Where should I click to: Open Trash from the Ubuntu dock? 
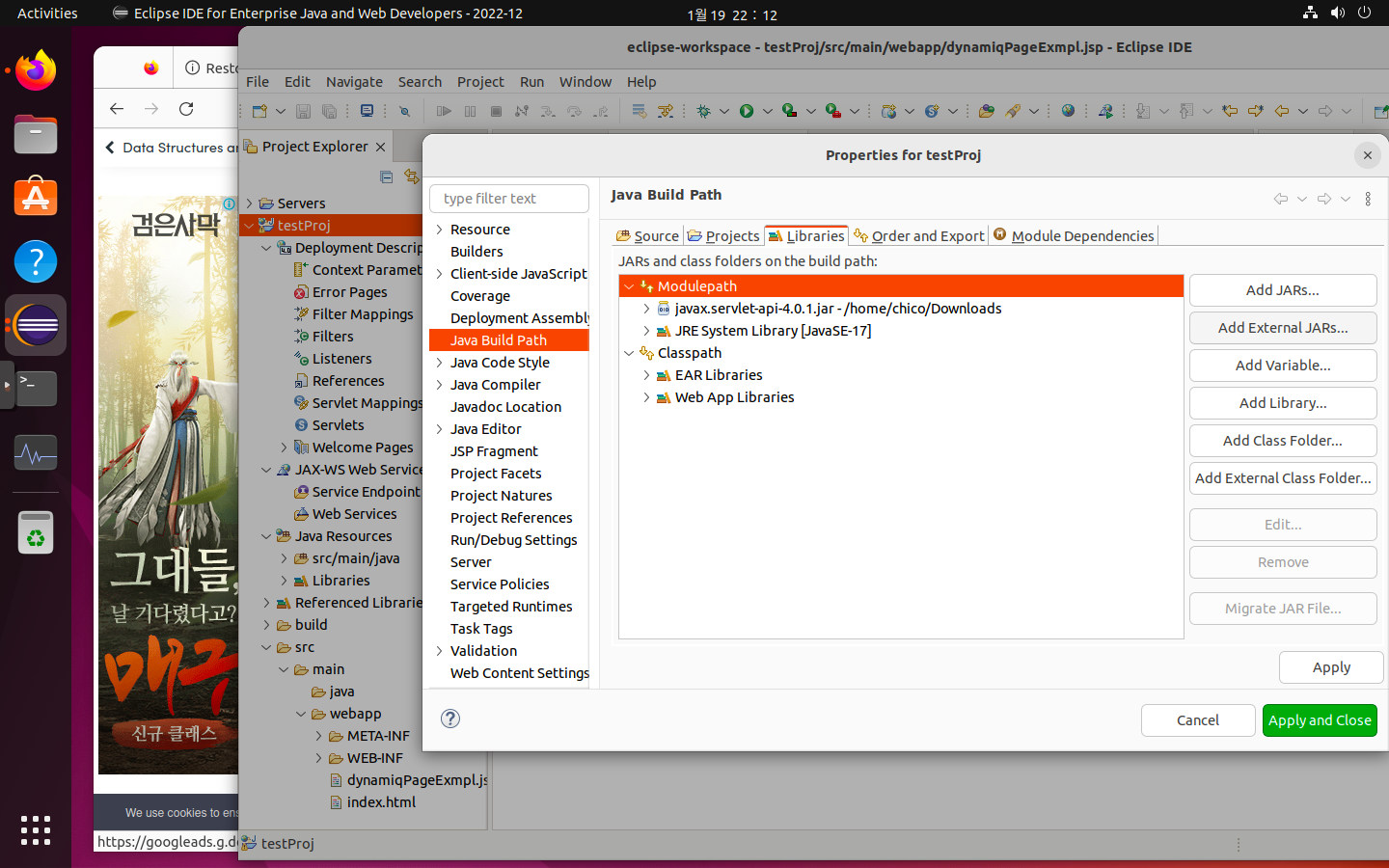[36, 532]
